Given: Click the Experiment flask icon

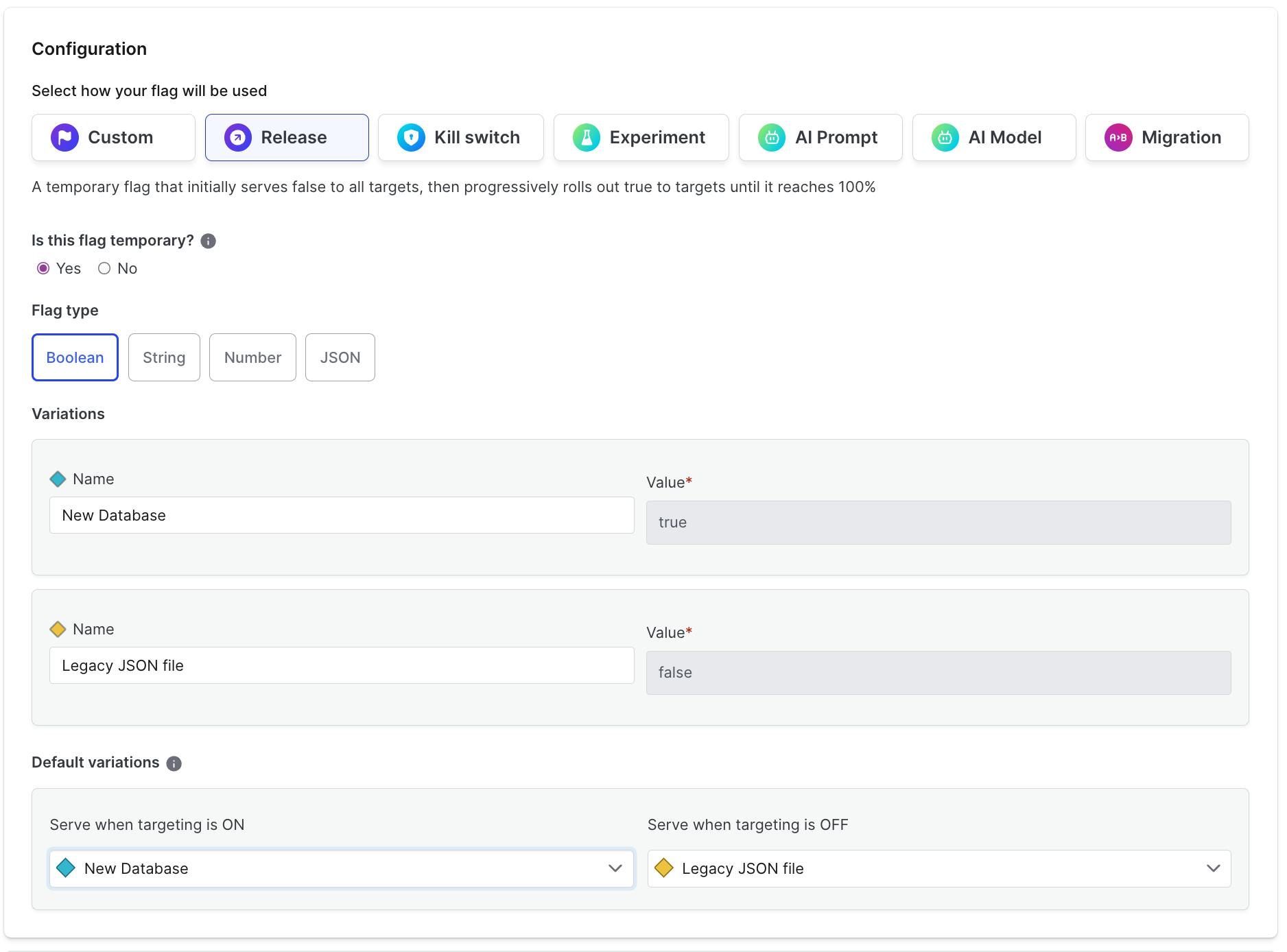Looking at the screenshot, I should click(x=587, y=138).
